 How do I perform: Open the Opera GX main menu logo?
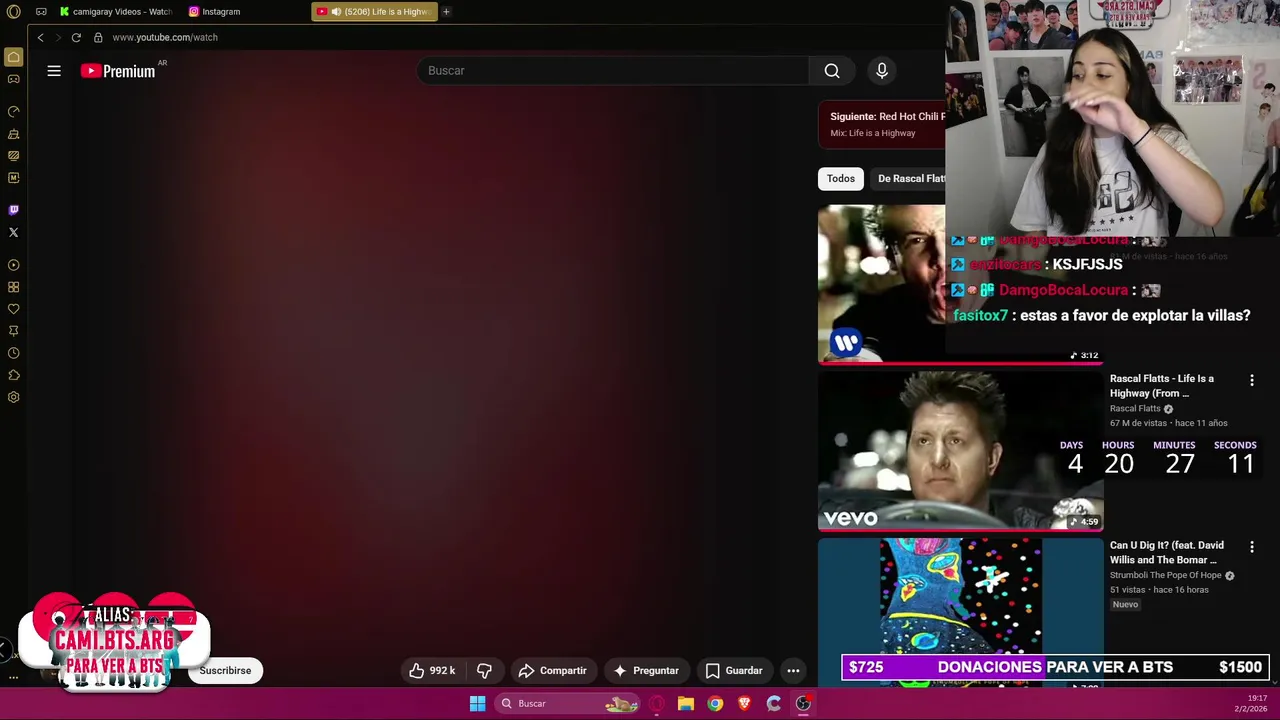coord(13,12)
